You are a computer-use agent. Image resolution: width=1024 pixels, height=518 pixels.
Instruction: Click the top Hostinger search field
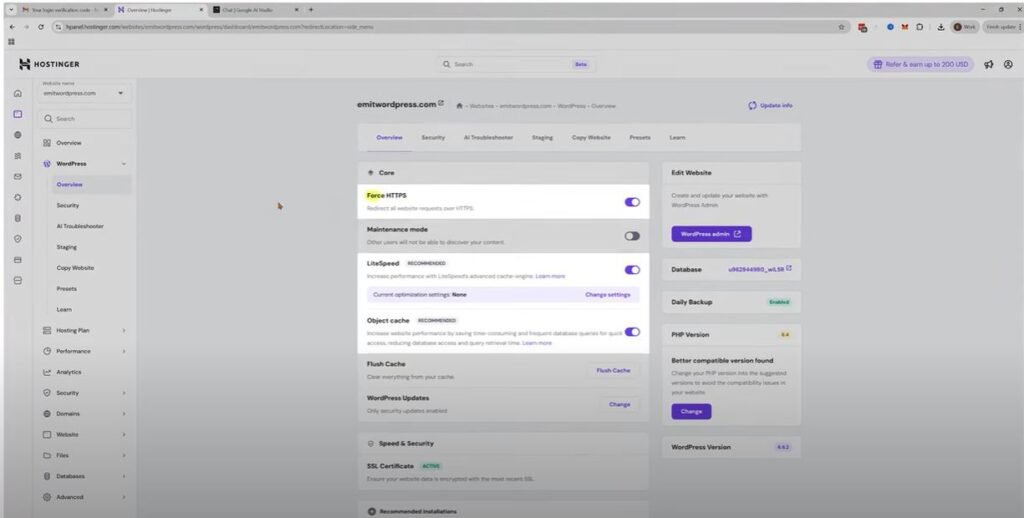516,64
